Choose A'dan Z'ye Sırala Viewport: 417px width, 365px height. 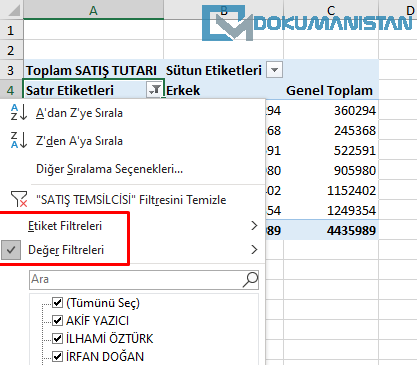point(79,113)
